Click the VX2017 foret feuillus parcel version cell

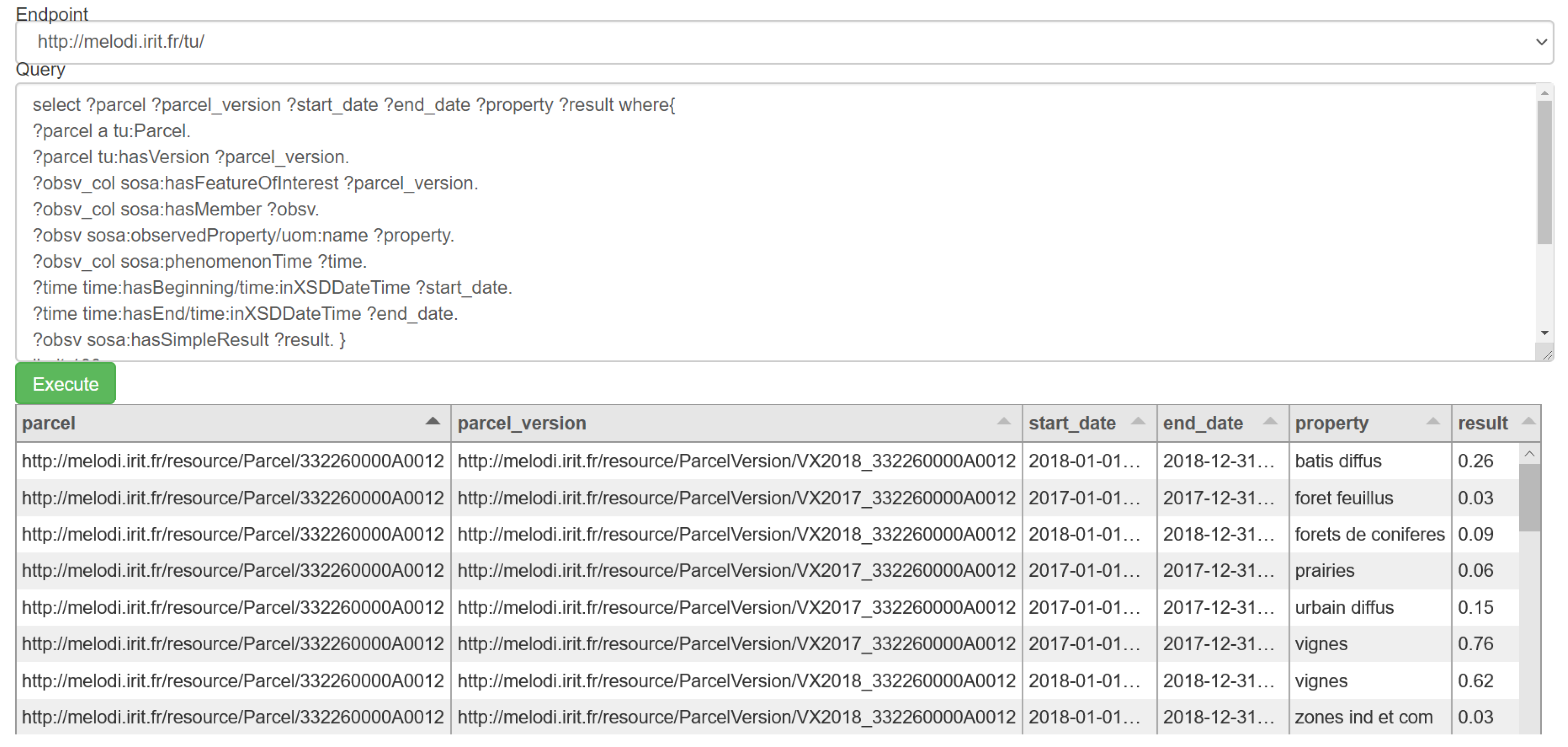click(x=735, y=498)
